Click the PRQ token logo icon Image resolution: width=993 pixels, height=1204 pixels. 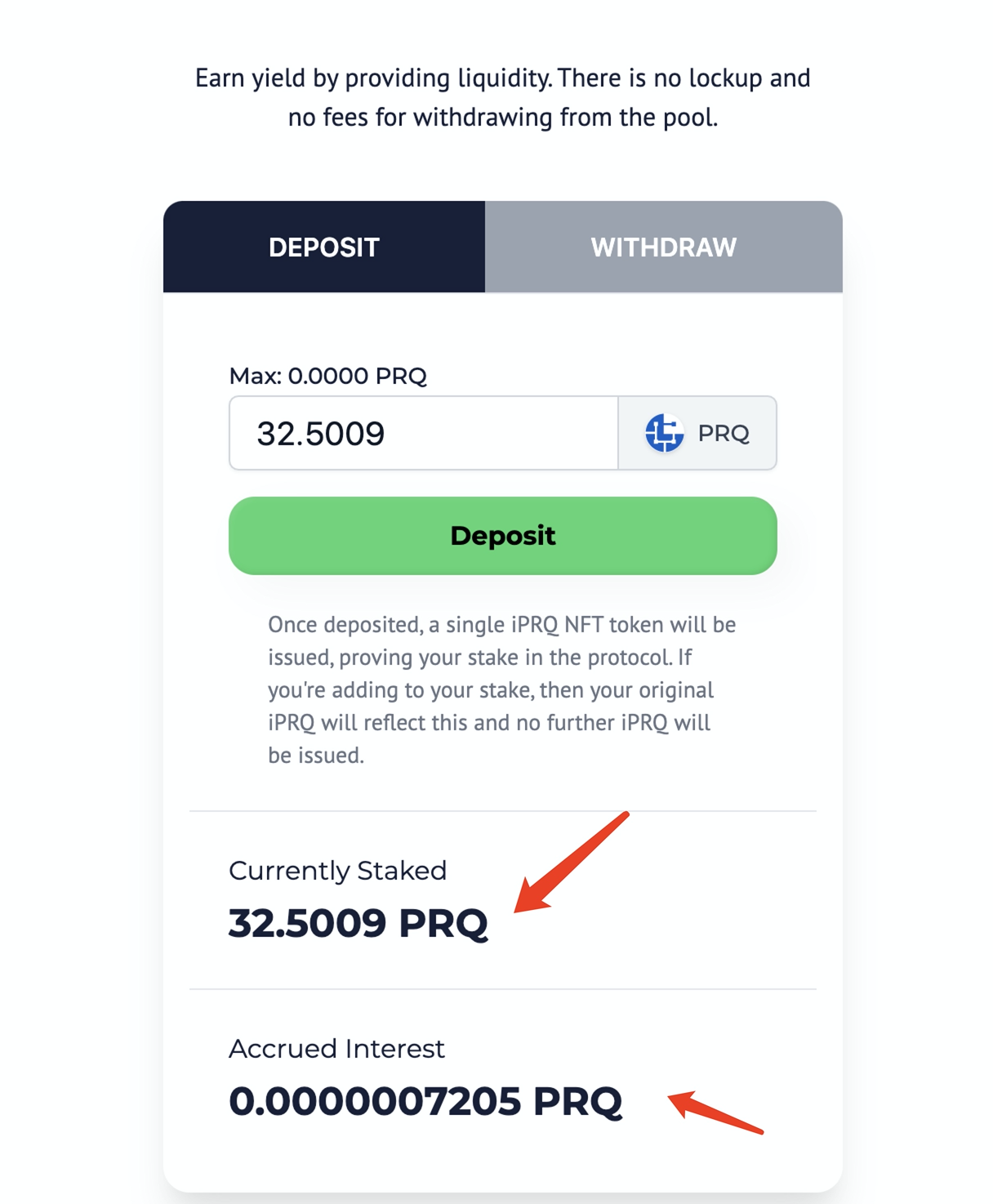(x=664, y=433)
